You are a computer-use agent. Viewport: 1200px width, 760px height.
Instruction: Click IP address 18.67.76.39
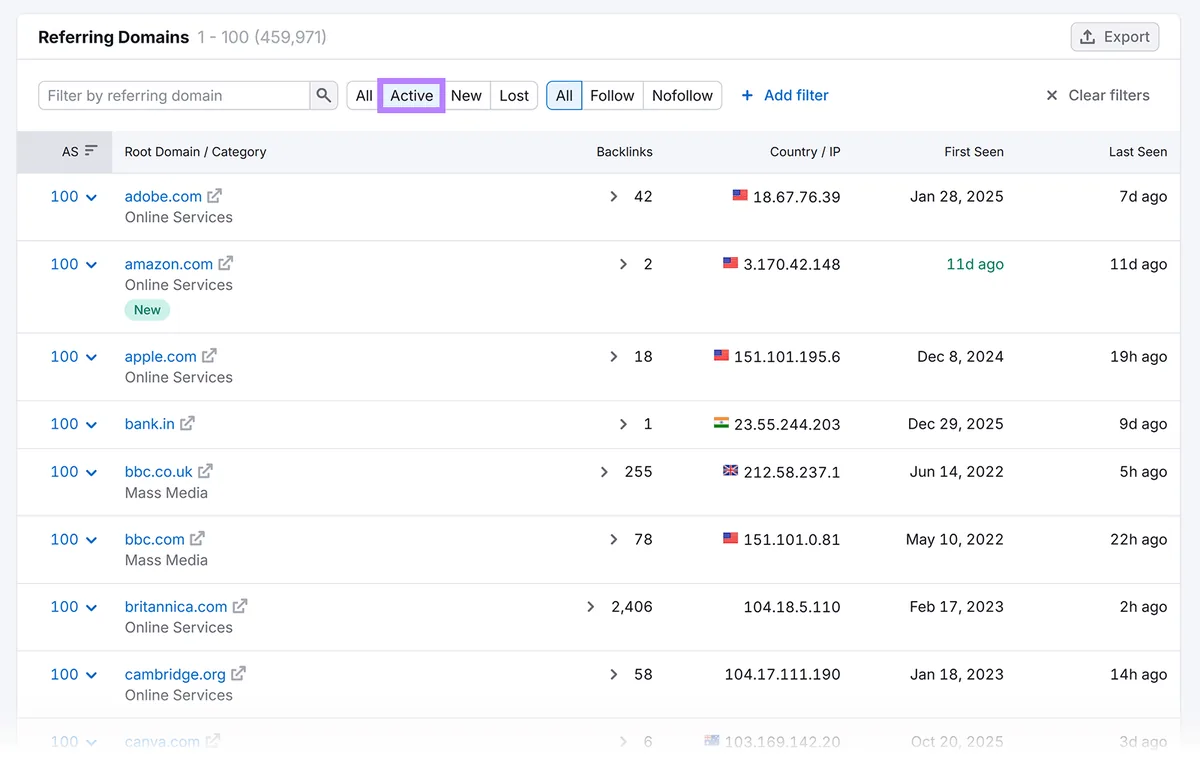pos(796,197)
